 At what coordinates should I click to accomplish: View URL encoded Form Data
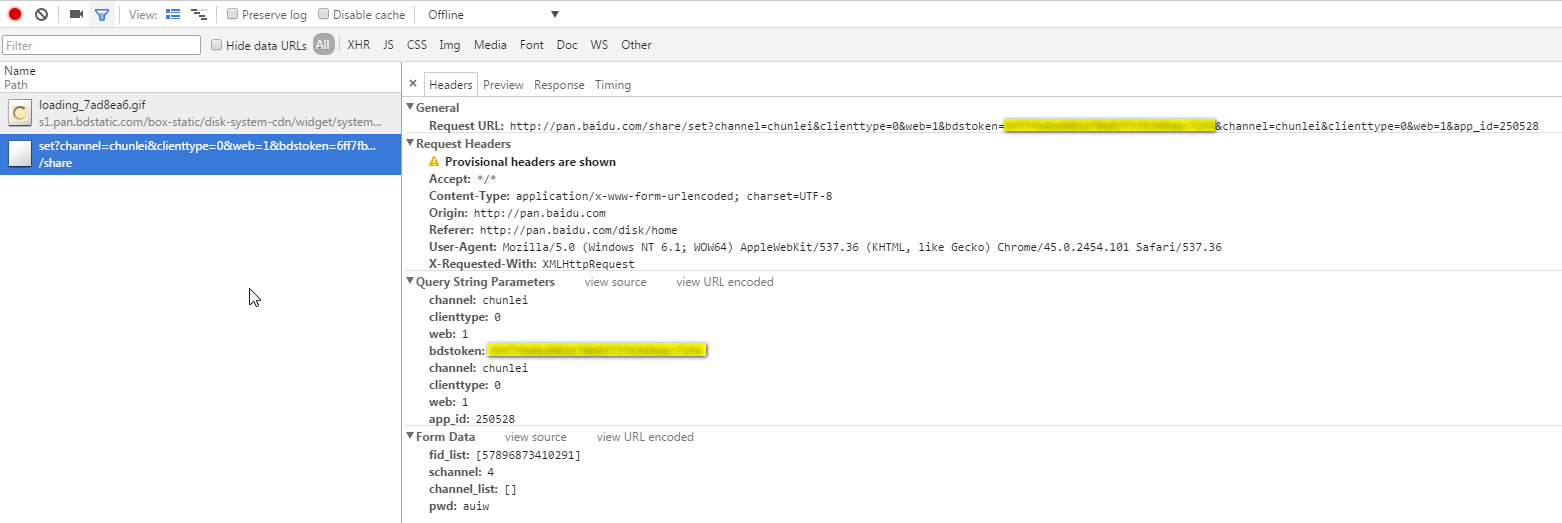click(x=645, y=437)
